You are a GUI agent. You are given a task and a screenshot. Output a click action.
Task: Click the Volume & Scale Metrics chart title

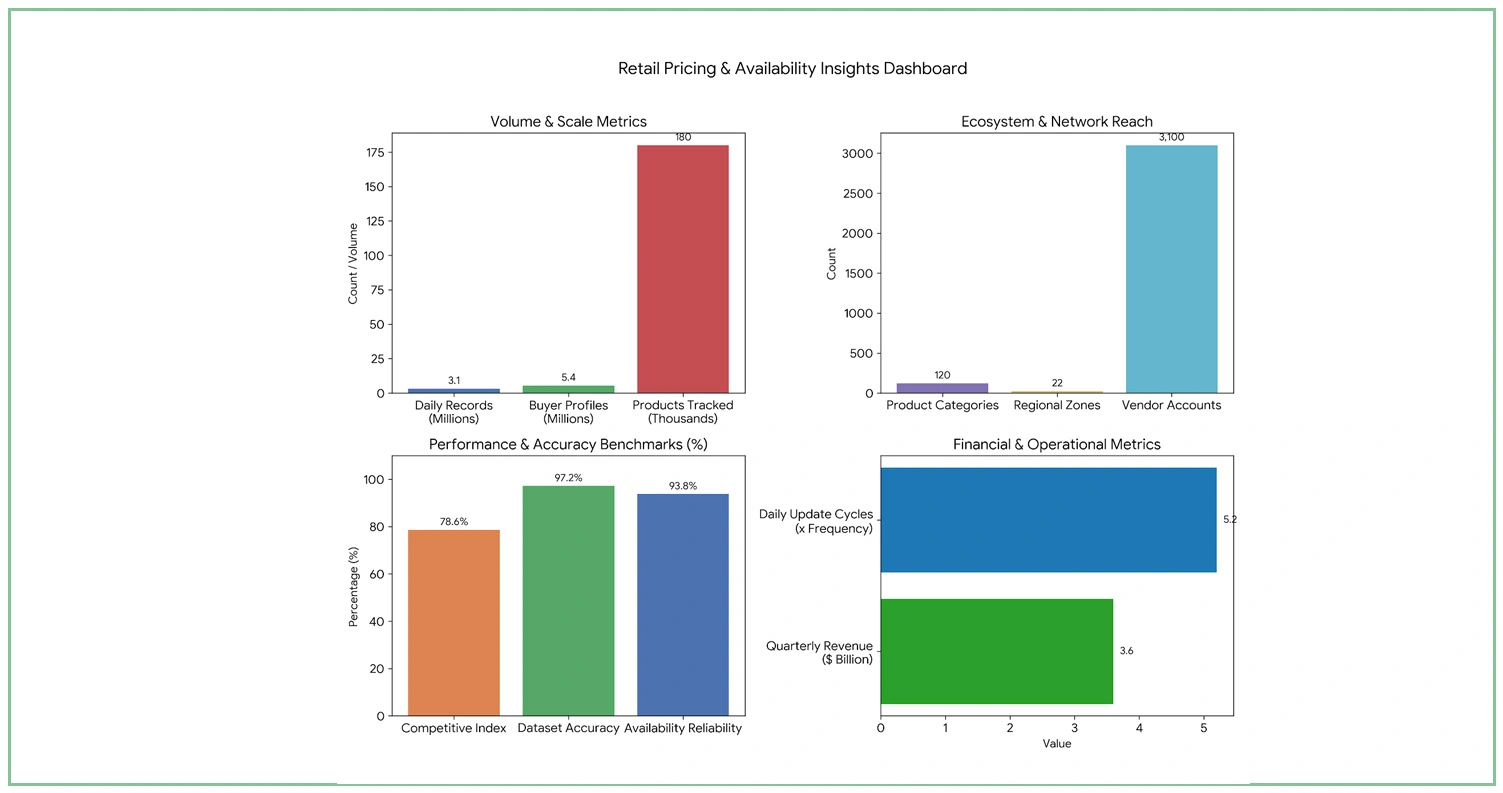(568, 122)
